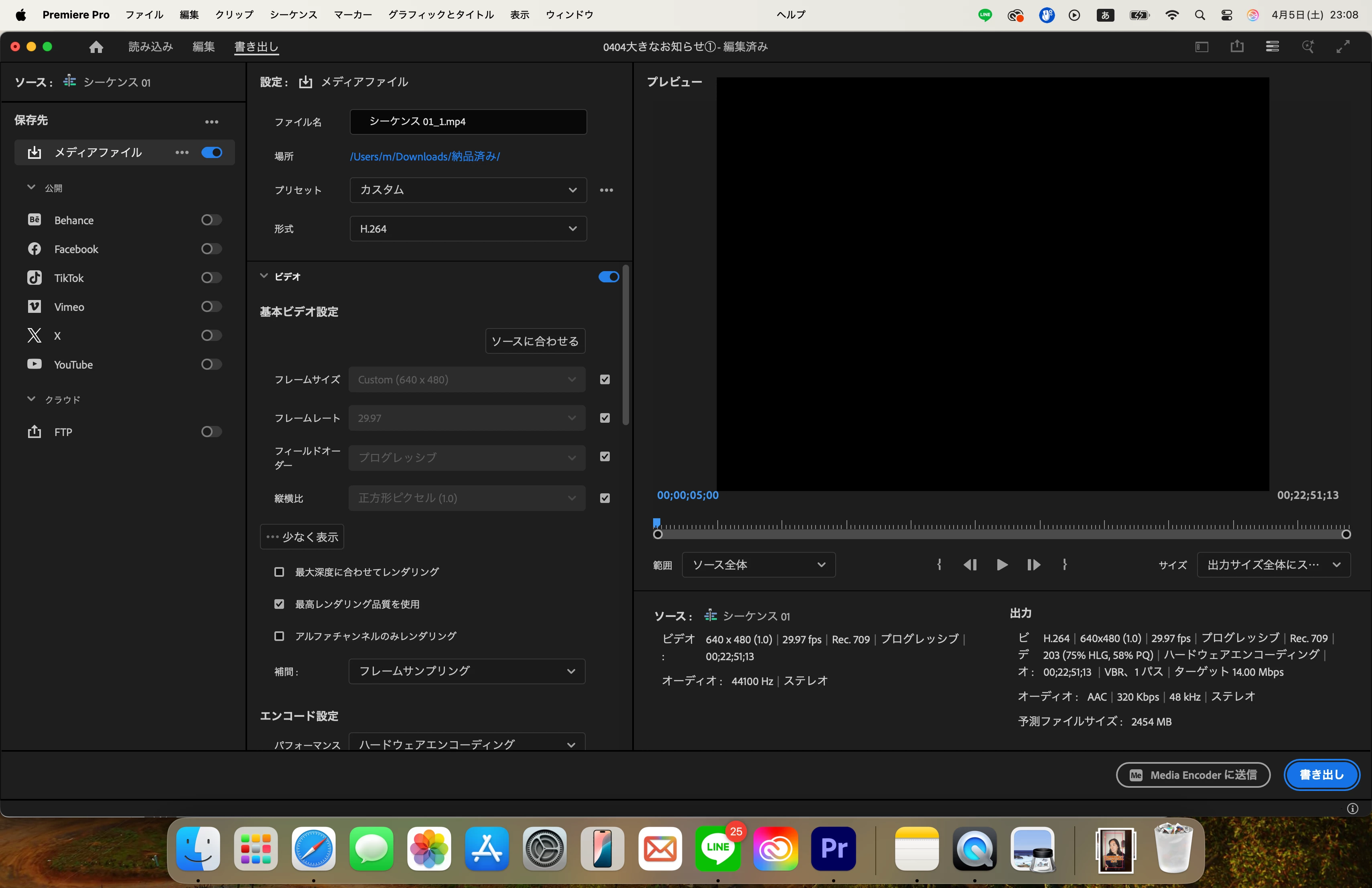Click the ソースに合わせる button
Image resolution: width=1372 pixels, height=888 pixels.
point(535,341)
